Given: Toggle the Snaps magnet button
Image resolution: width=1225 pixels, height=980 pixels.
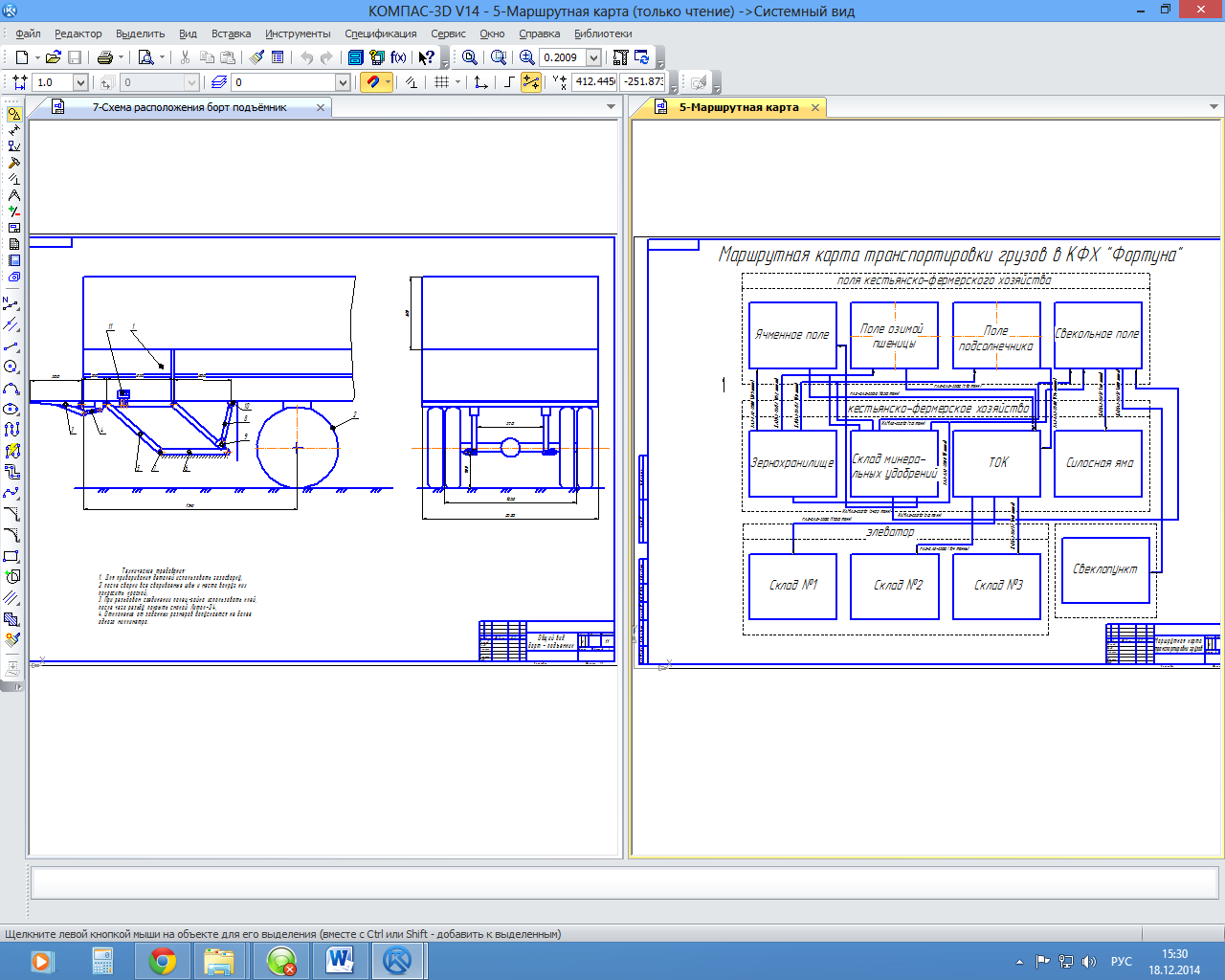Looking at the screenshot, I should 371,82.
